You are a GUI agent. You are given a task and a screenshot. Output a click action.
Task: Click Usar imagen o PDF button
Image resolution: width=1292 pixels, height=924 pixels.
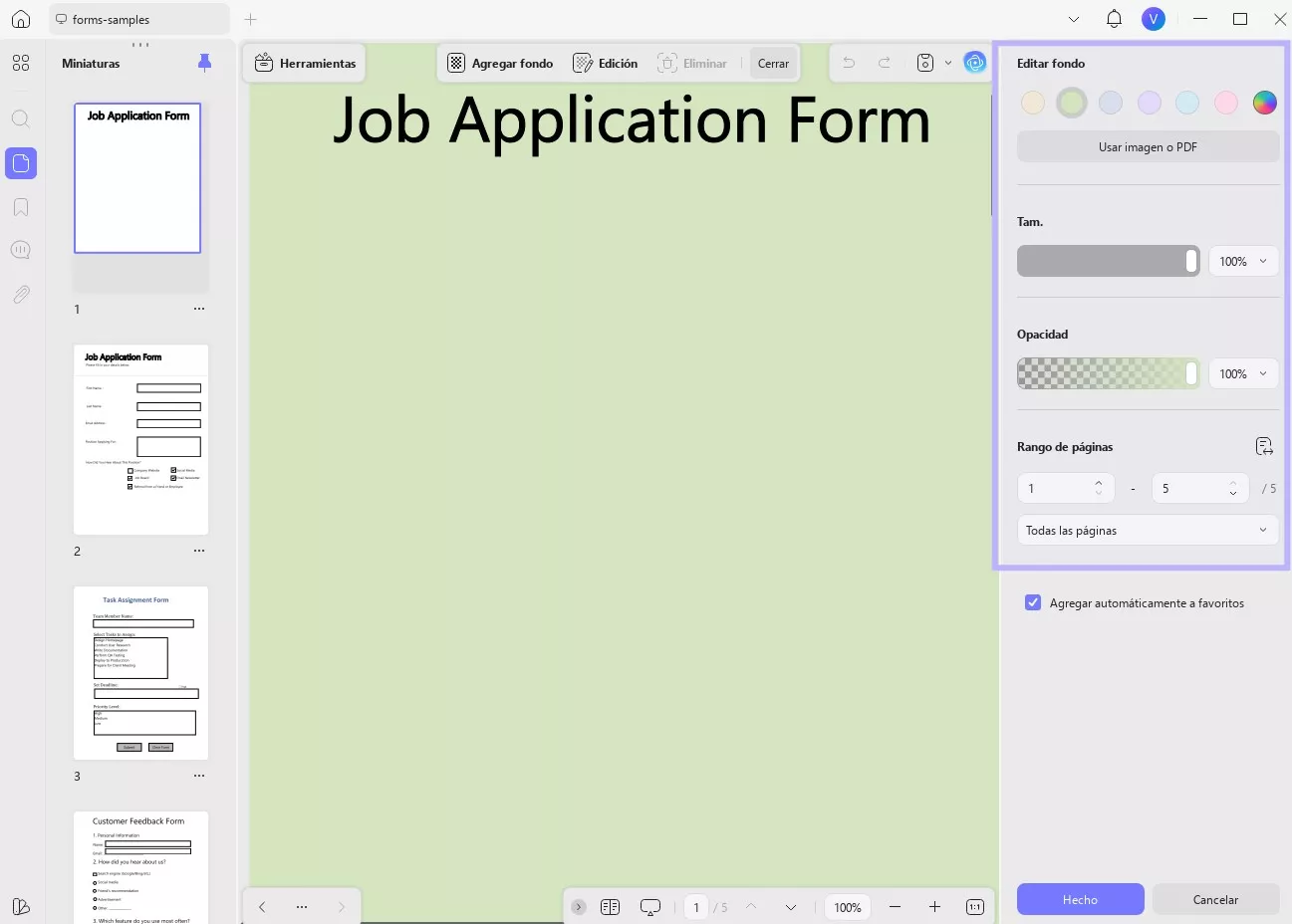tap(1148, 146)
